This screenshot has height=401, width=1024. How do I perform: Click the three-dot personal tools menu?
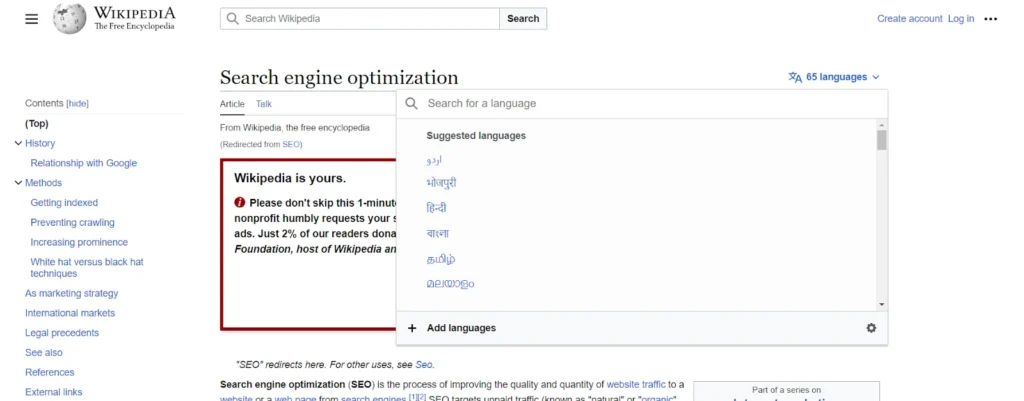click(991, 19)
